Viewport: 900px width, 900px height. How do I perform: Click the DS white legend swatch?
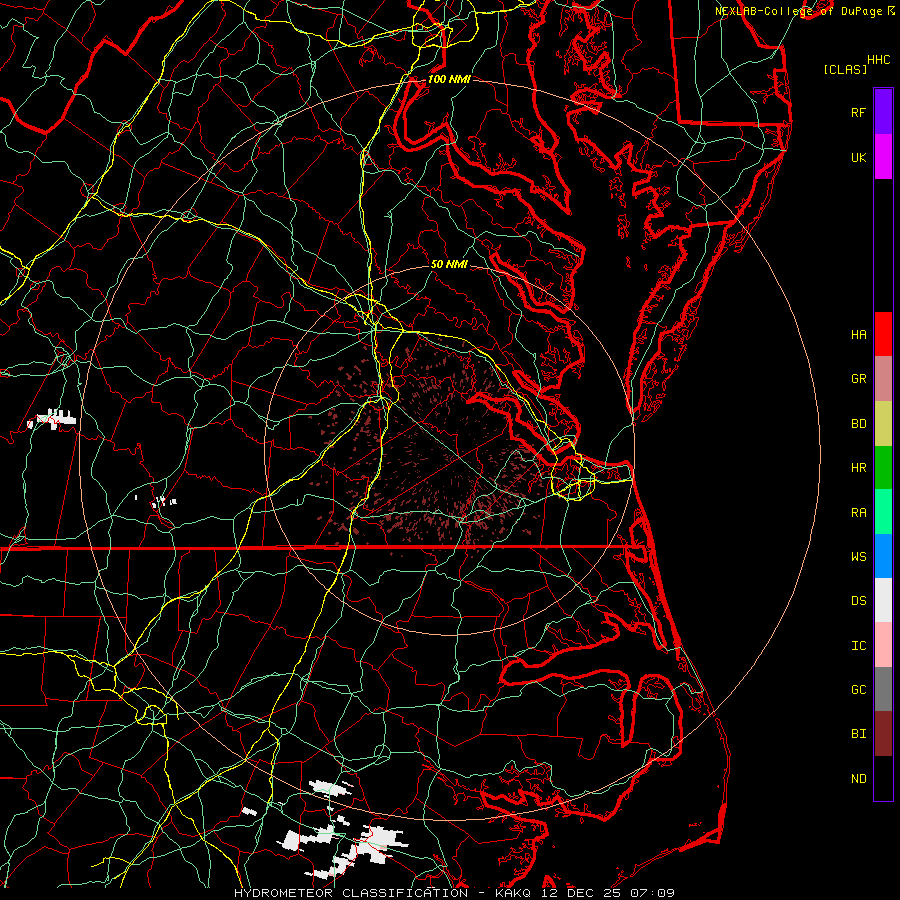click(x=883, y=600)
